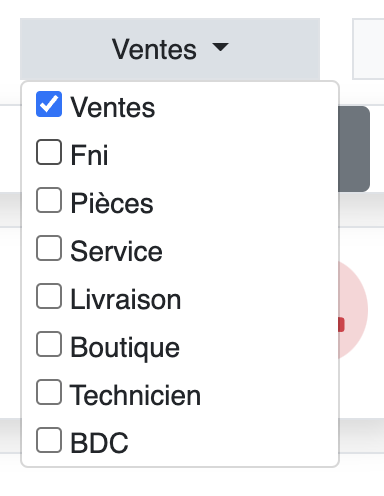Select the BDC label text
The height and width of the screenshot is (496, 384).
click(x=99, y=443)
